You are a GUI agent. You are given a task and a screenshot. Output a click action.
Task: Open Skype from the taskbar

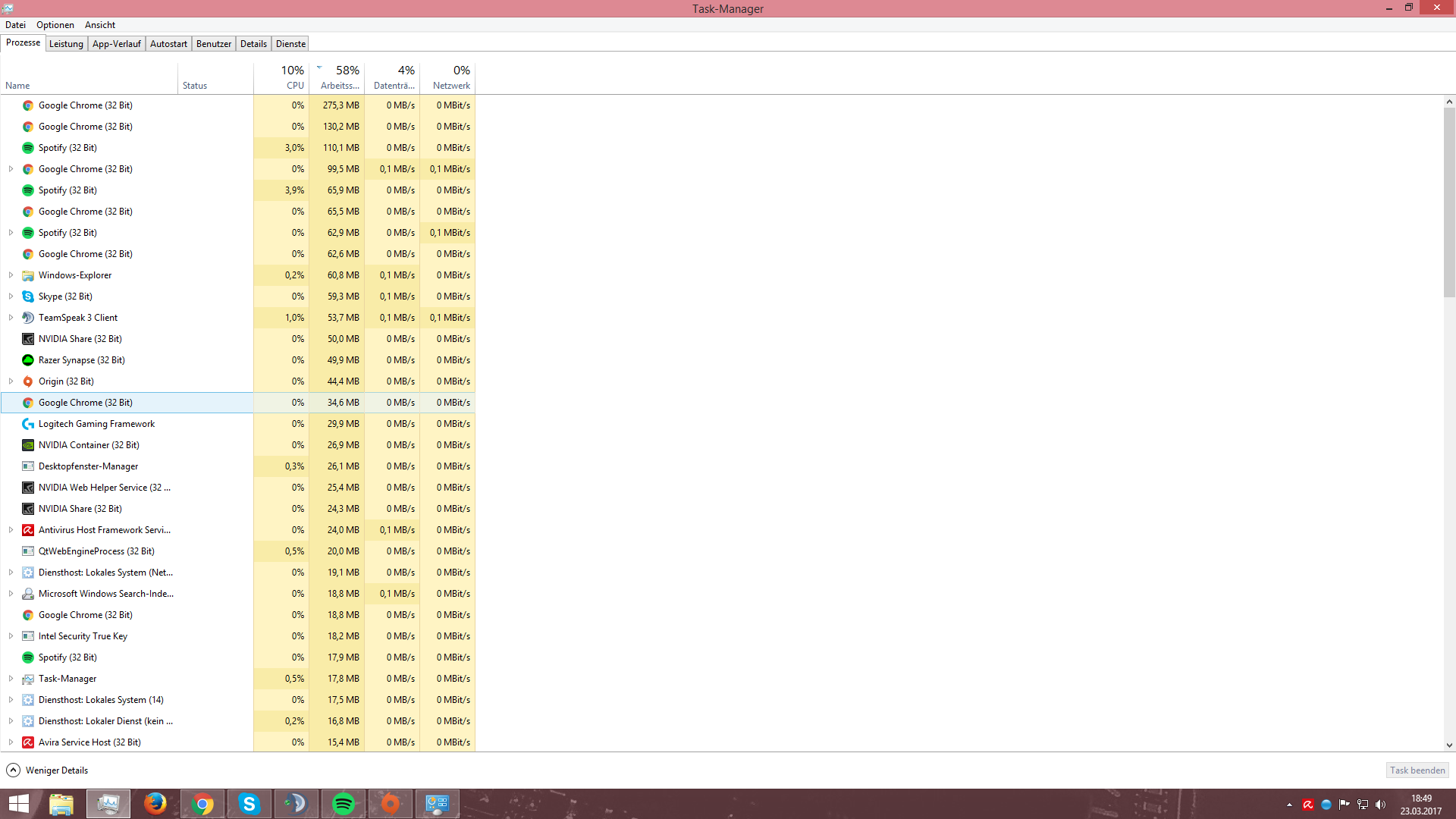[x=249, y=804]
